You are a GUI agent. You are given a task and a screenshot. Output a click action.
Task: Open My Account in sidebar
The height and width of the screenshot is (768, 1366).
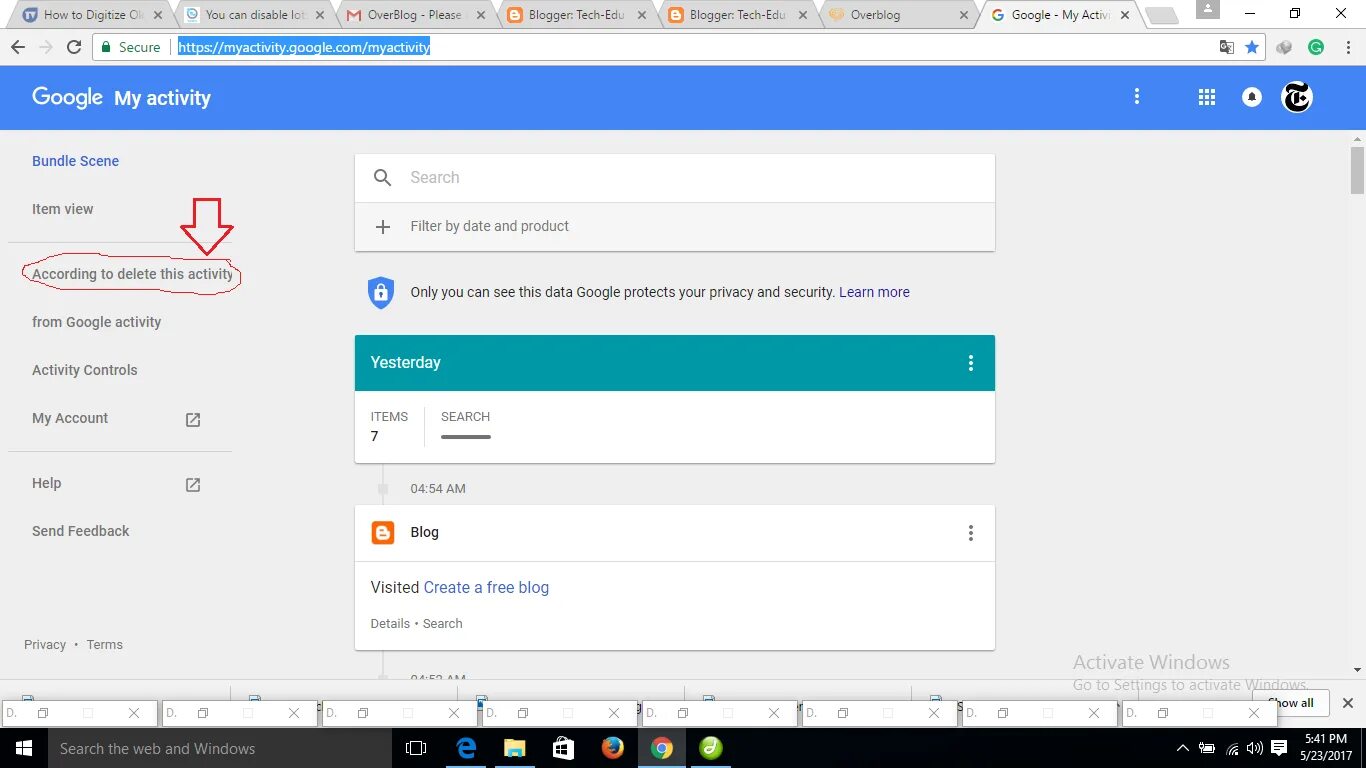pyautogui.click(x=70, y=418)
